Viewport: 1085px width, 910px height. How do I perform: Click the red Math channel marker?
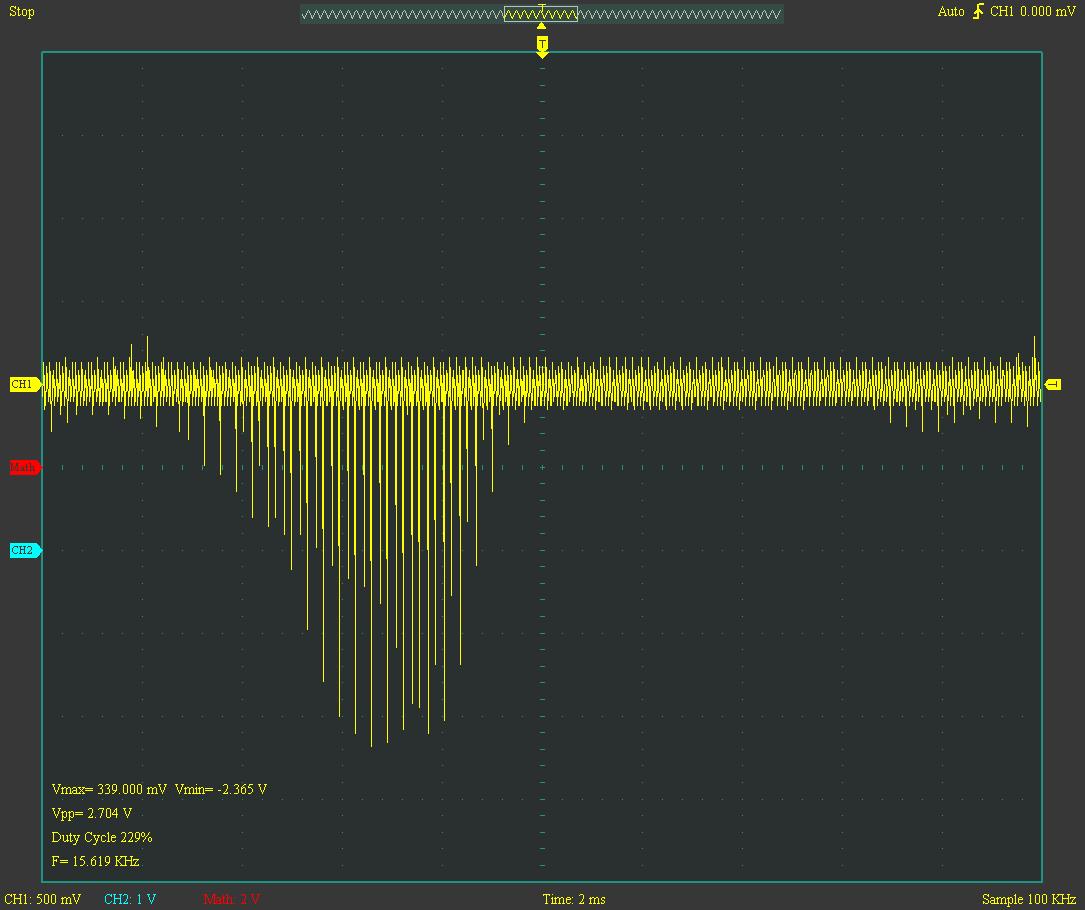tap(25, 467)
